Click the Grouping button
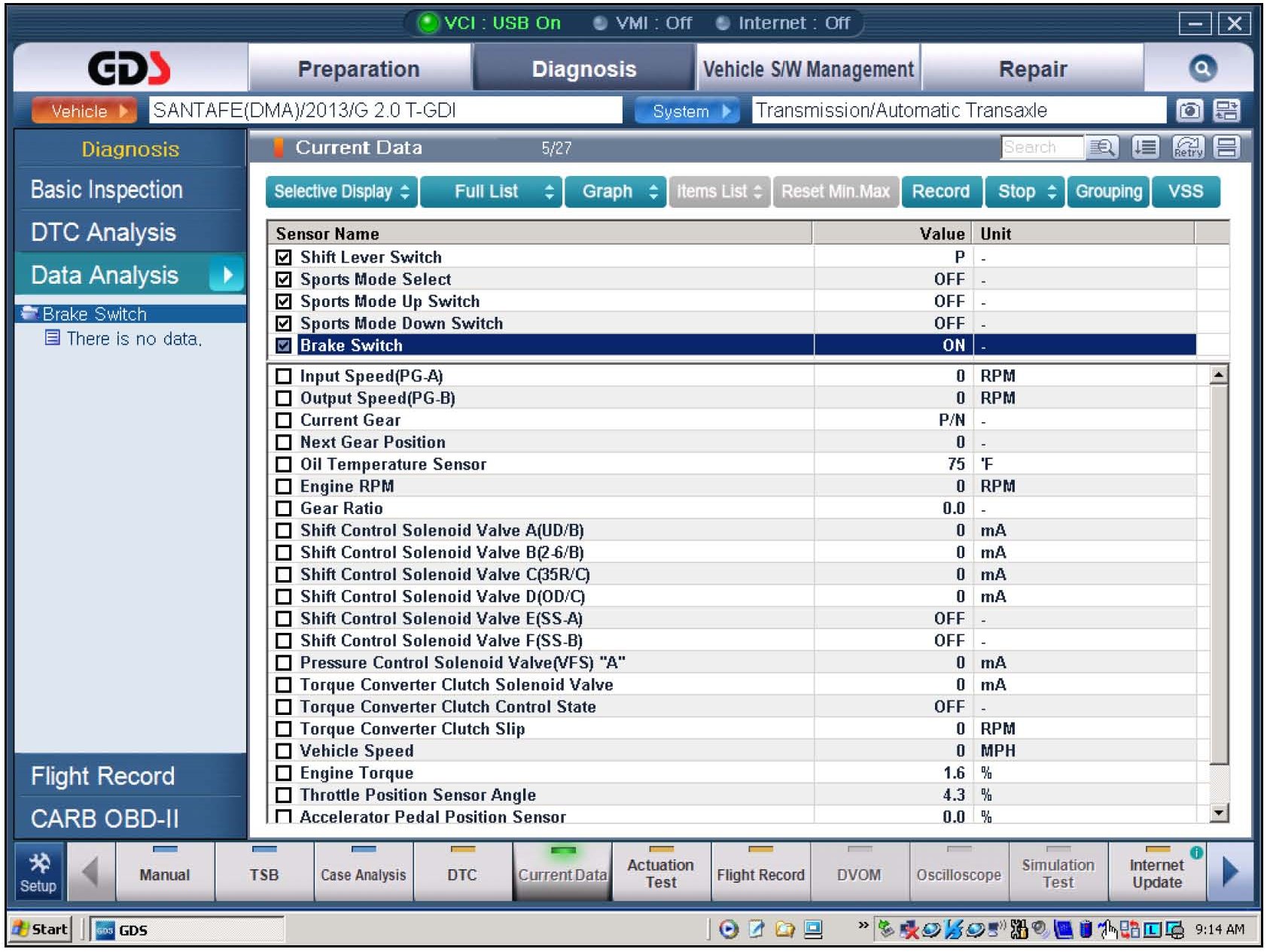1267x952 pixels. [1108, 192]
